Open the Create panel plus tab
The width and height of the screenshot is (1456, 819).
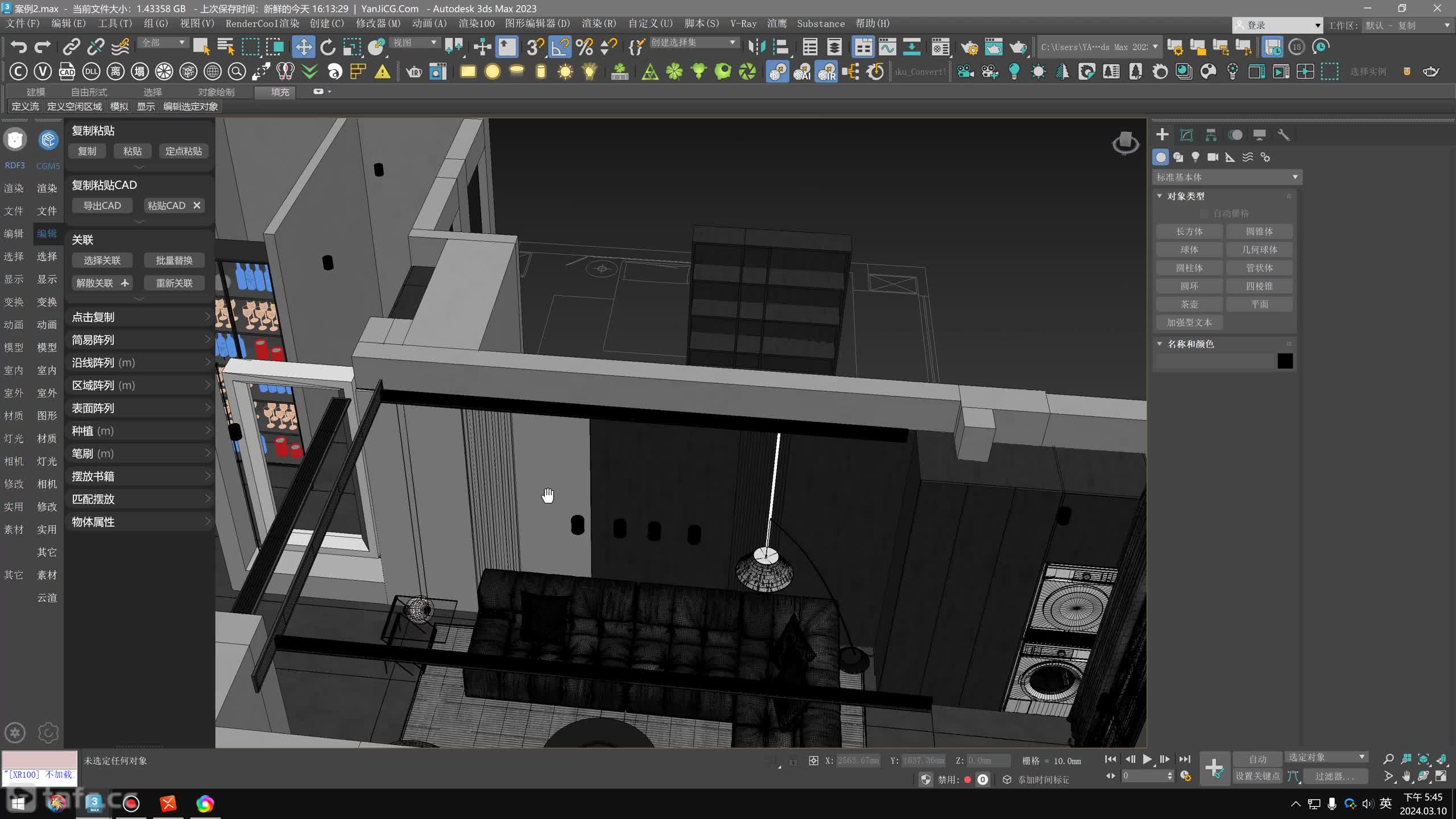pyautogui.click(x=1162, y=135)
